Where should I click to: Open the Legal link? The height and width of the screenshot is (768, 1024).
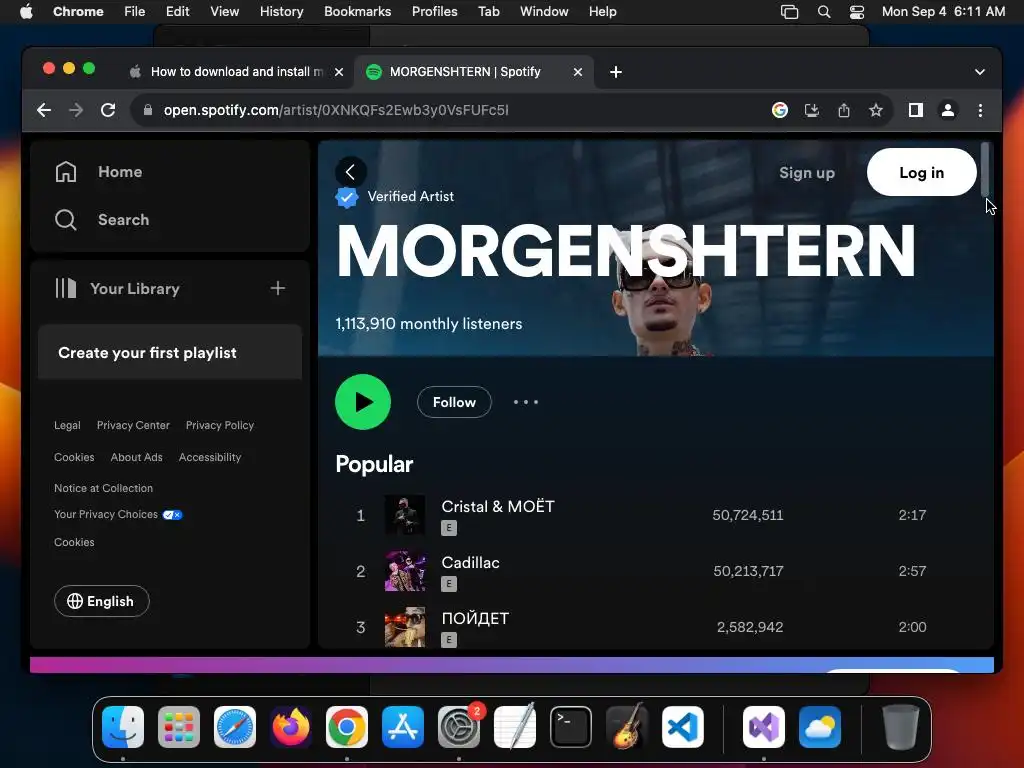67,425
